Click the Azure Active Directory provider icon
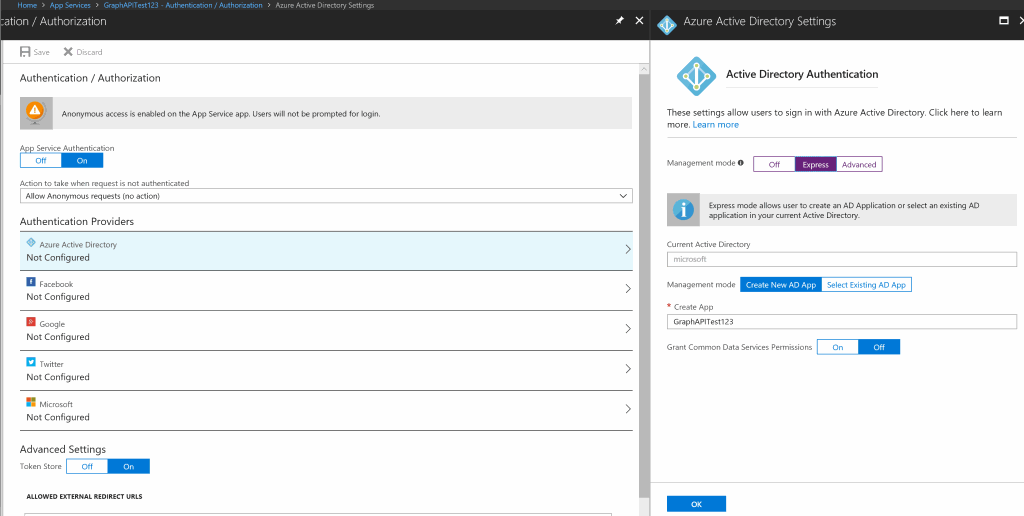This screenshot has width=1024, height=516. (31, 242)
